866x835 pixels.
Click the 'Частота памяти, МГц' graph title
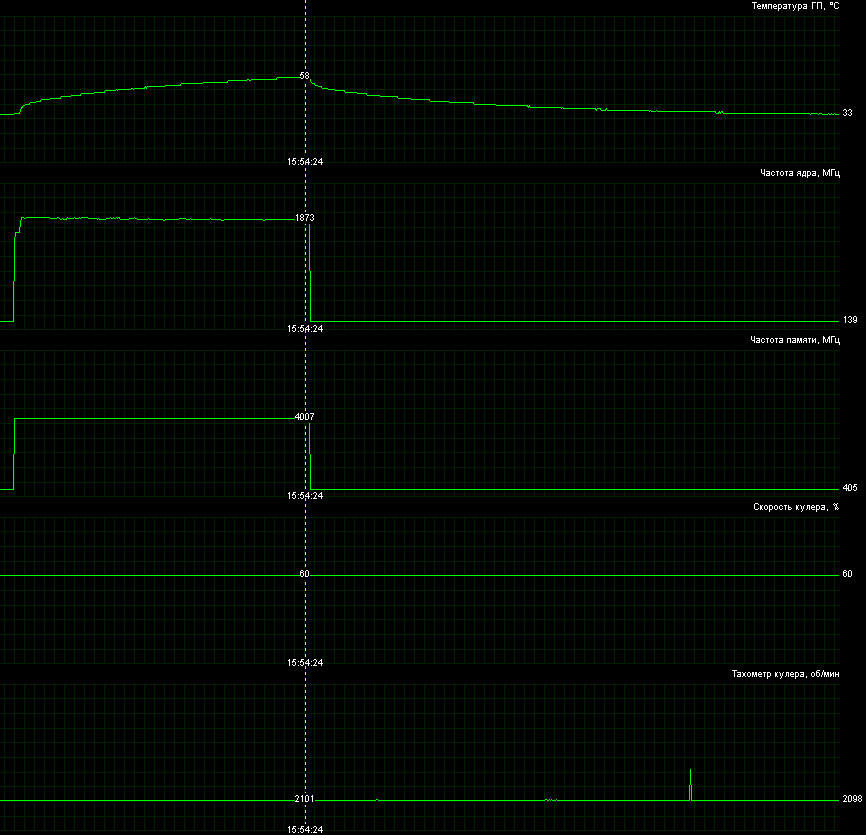pyautogui.click(x=795, y=340)
